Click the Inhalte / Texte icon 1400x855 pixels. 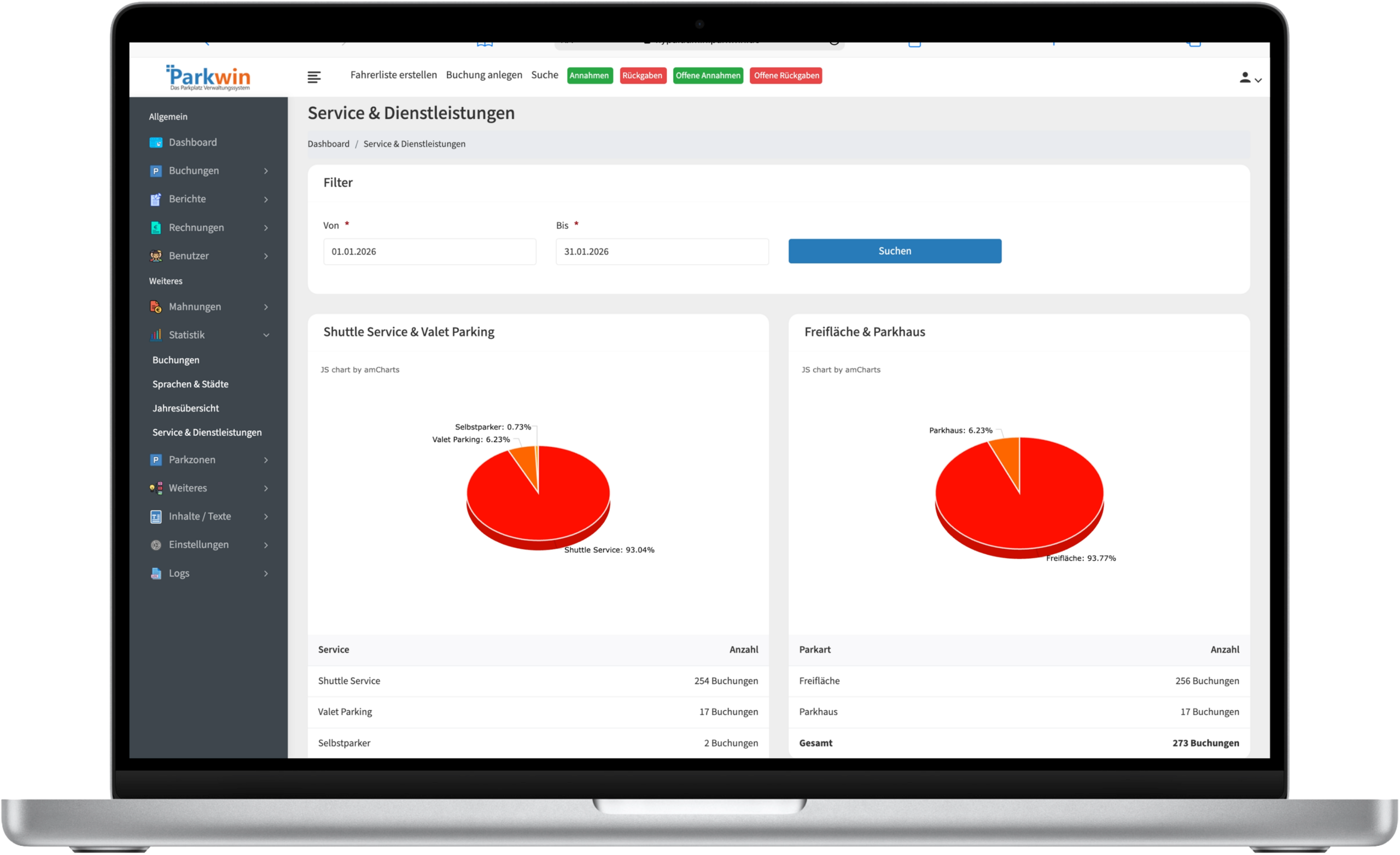[156, 517]
